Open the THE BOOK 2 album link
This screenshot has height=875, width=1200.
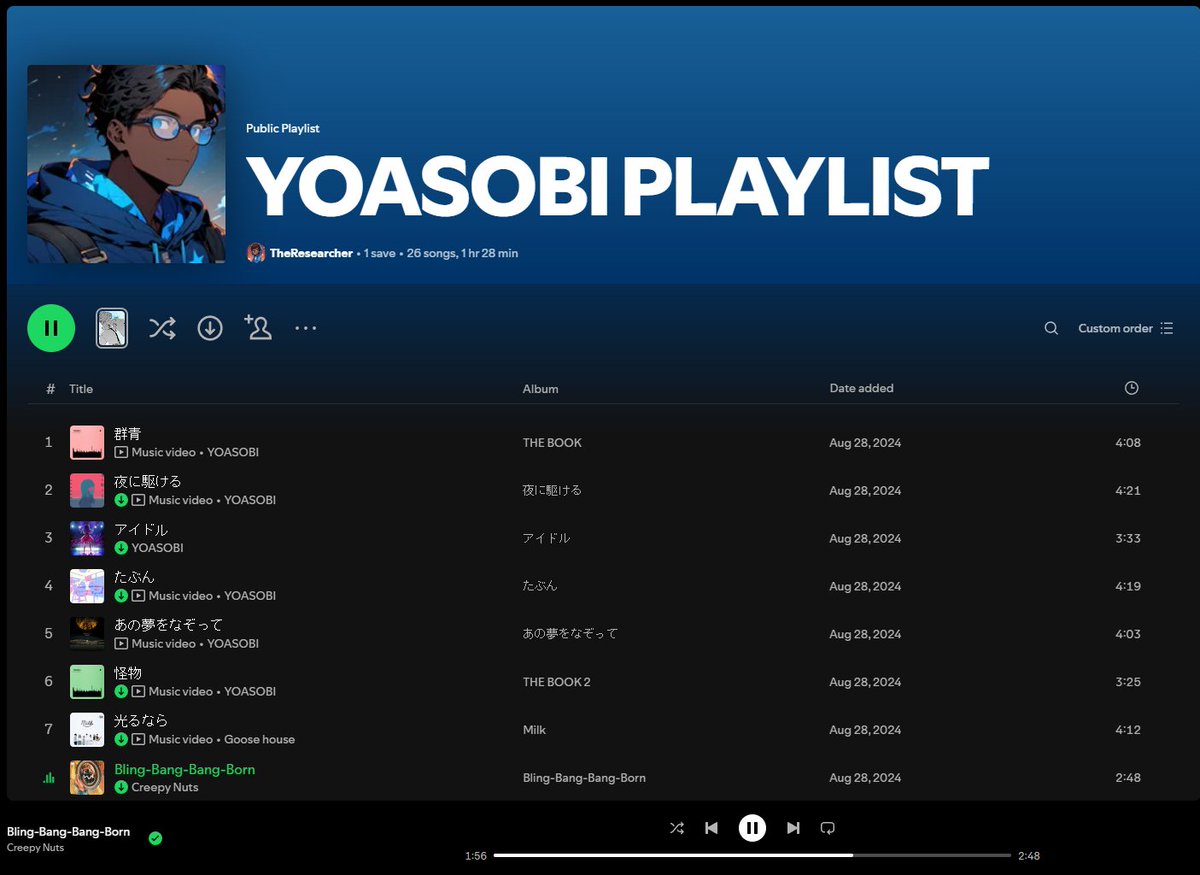(557, 682)
